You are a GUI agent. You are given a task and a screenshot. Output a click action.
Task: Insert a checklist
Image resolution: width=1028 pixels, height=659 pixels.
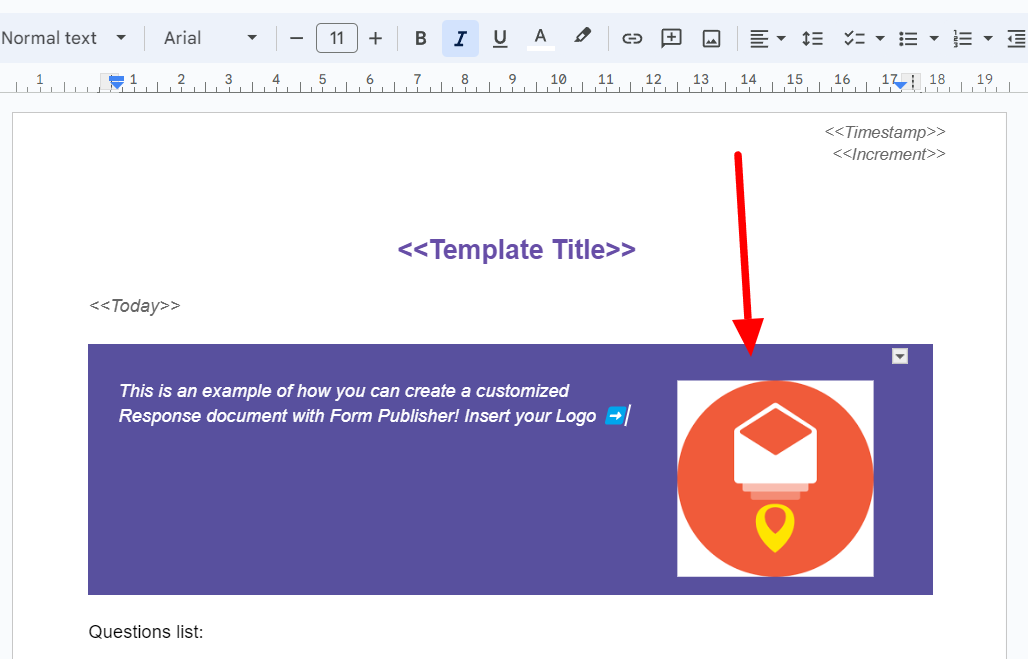click(854, 38)
